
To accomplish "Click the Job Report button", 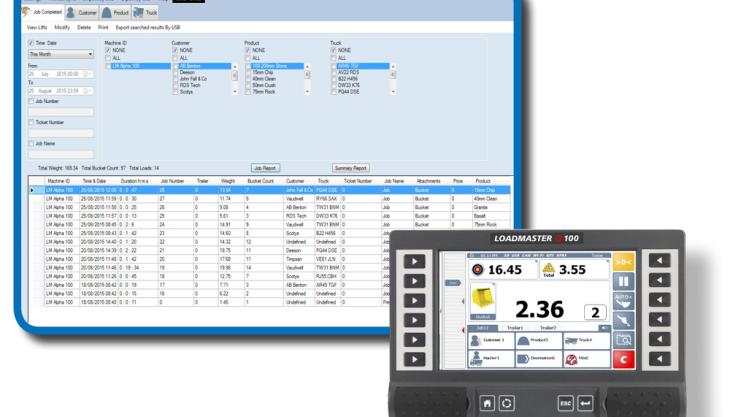I will [265, 168].
